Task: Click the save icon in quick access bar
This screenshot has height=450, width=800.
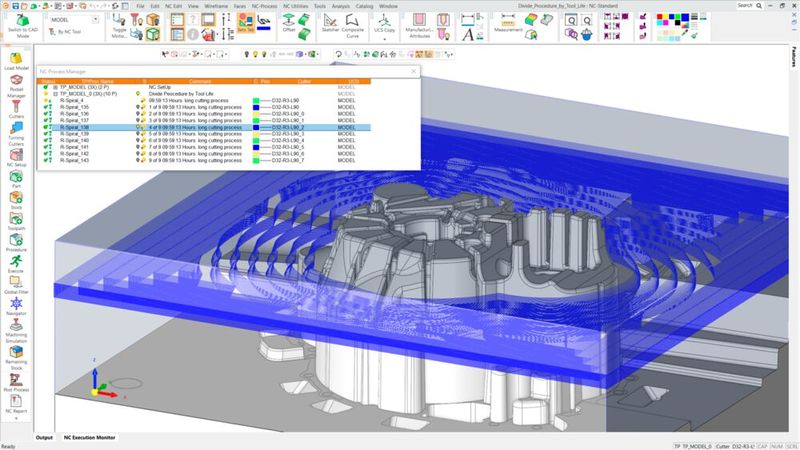Action: point(16,6)
